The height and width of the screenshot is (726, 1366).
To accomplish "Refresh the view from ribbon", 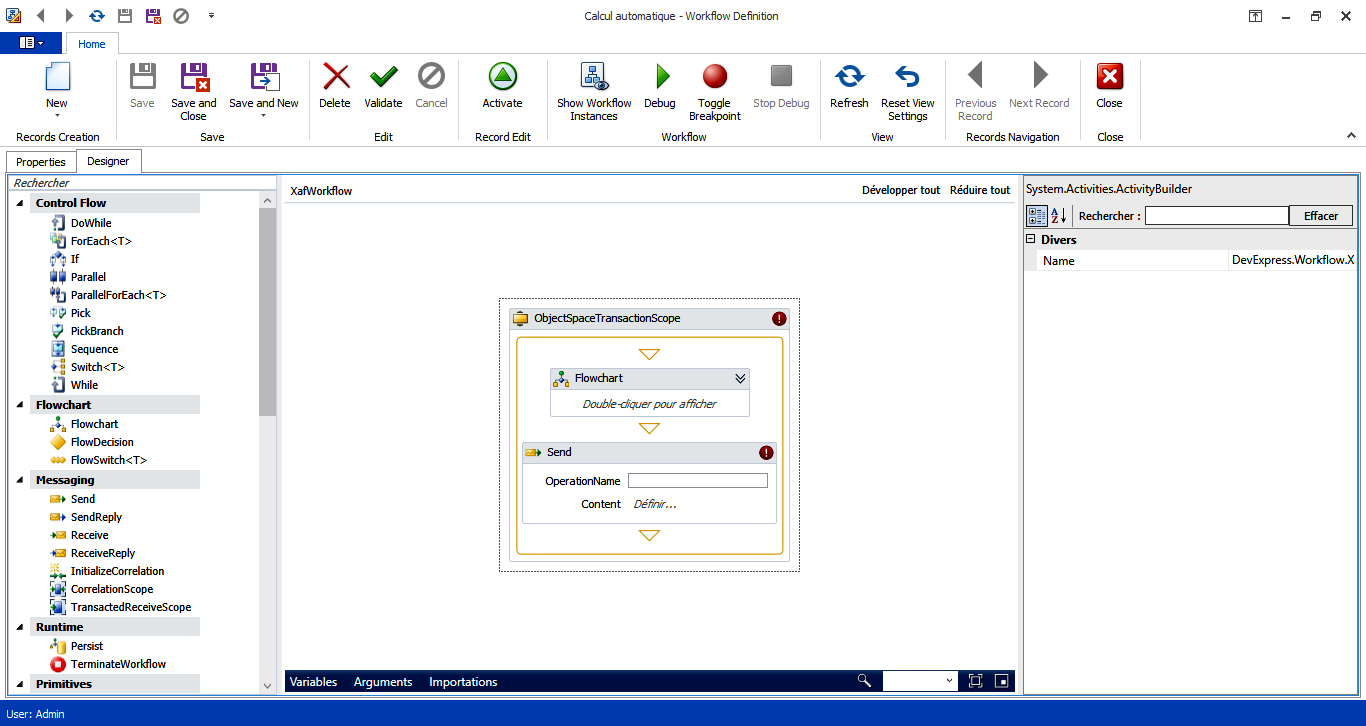I will [x=849, y=86].
